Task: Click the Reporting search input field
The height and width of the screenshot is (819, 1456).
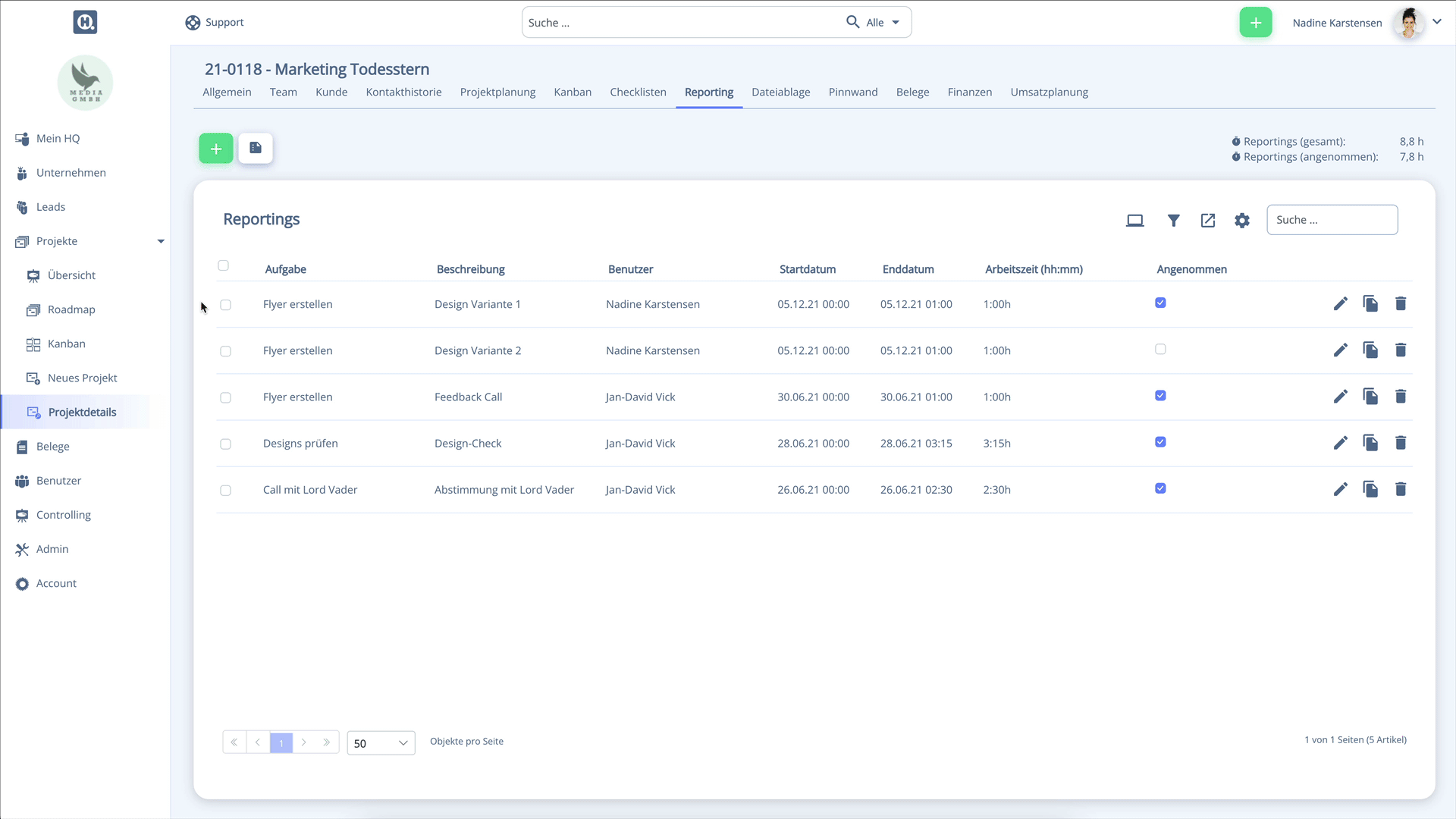Action: (1333, 219)
